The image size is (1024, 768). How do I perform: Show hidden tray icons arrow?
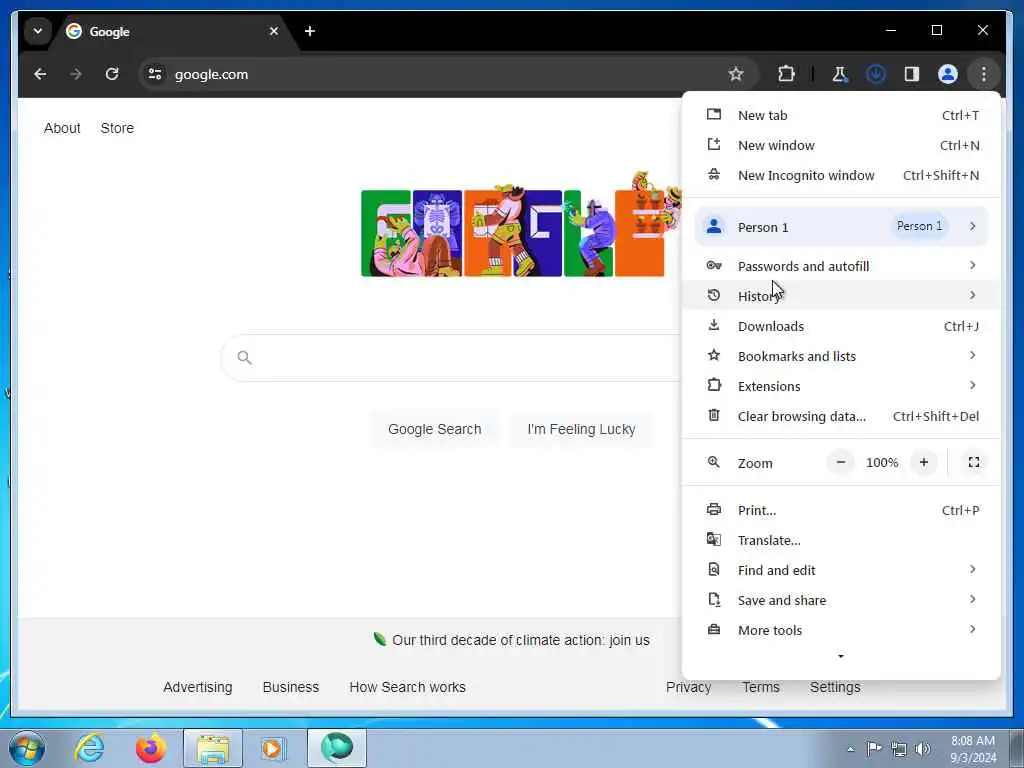point(850,749)
